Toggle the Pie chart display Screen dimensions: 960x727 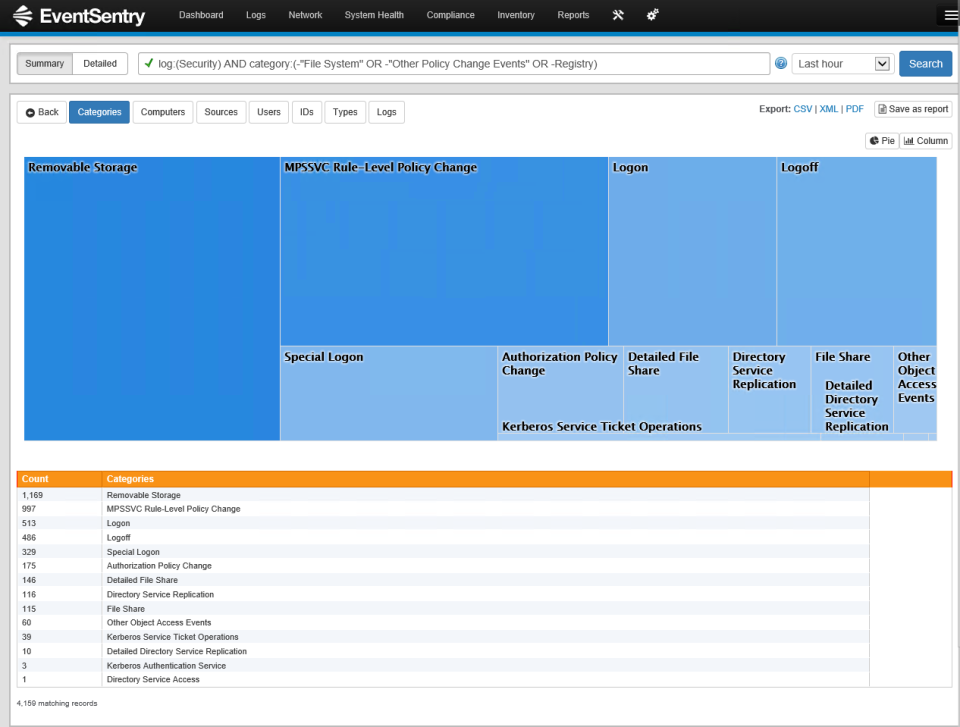(x=881, y=140)
